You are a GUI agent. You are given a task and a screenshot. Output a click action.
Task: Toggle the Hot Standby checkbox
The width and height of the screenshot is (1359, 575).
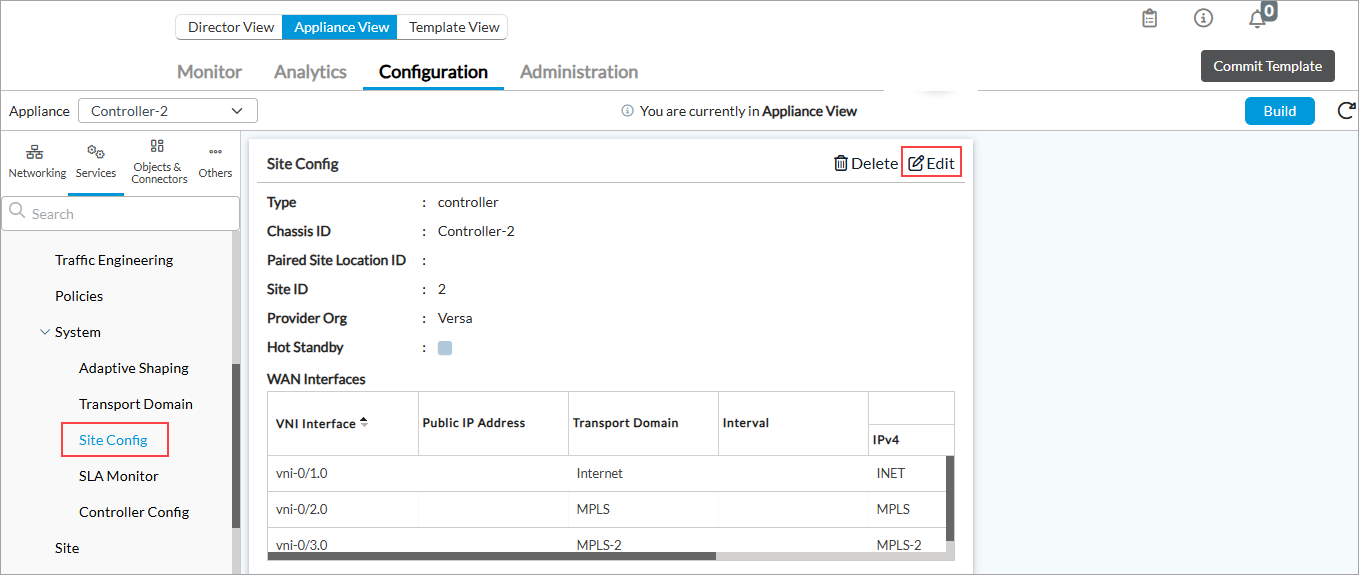(x=445, y=348)
